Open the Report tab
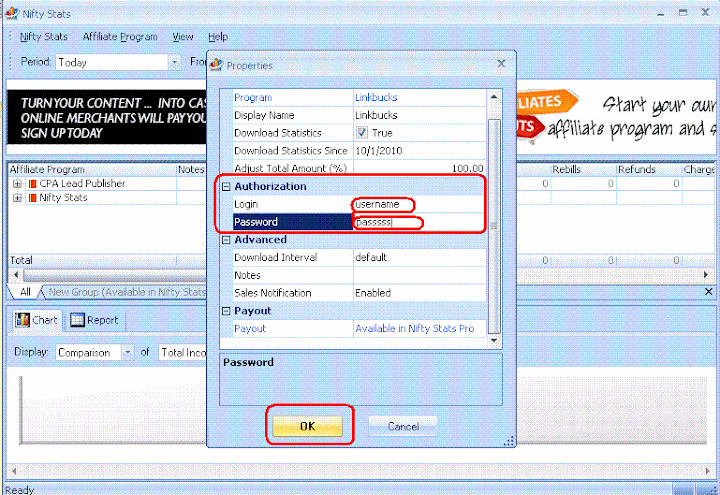Screen dimensions: 720x495 [x=95, y=320]
